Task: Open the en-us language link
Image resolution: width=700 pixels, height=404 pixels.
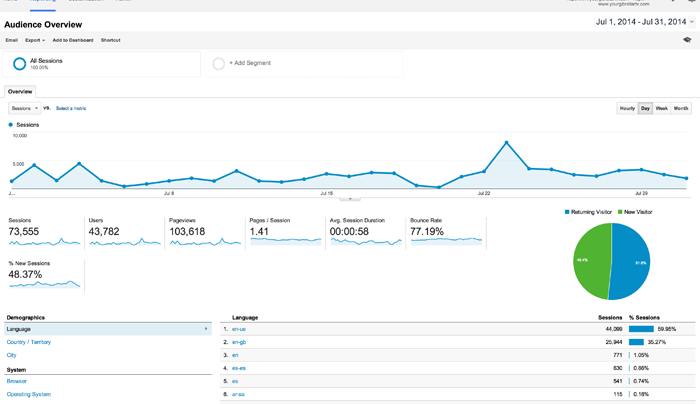Action: click(239, 329)
